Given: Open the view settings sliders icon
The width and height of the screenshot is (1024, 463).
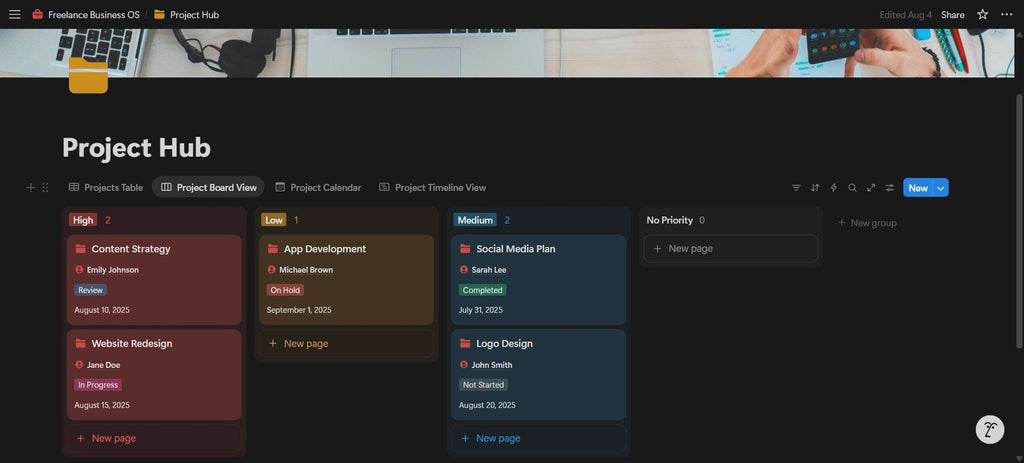Looking at the screenshot, I should (889, 187).
